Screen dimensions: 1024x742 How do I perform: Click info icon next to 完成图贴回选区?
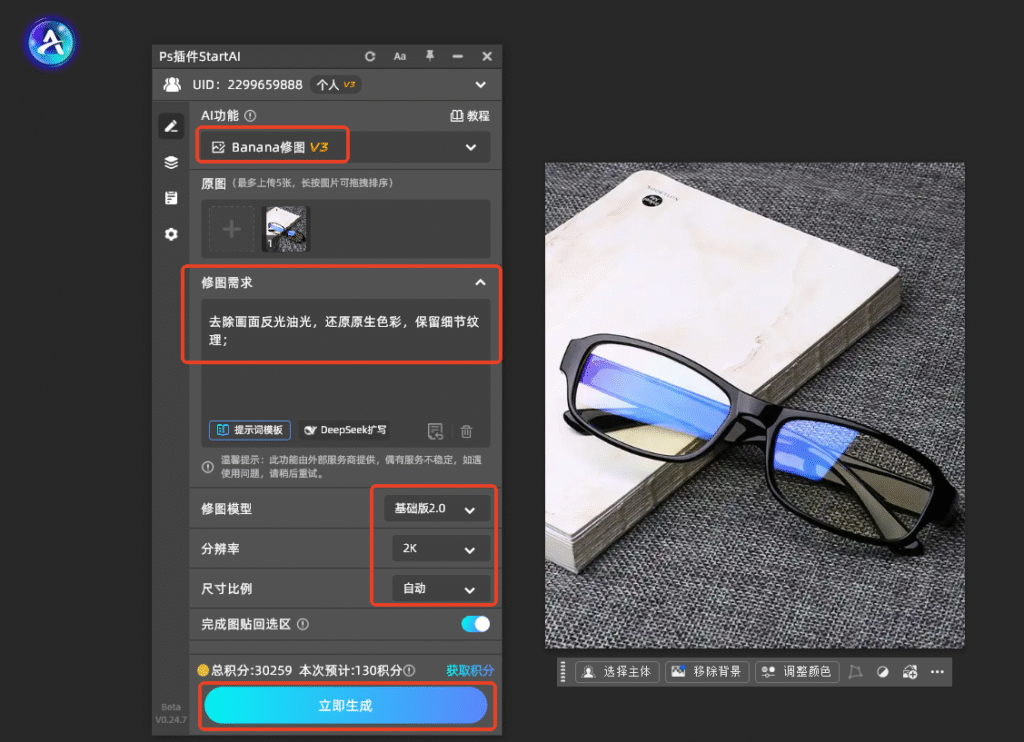coord(303,624)
